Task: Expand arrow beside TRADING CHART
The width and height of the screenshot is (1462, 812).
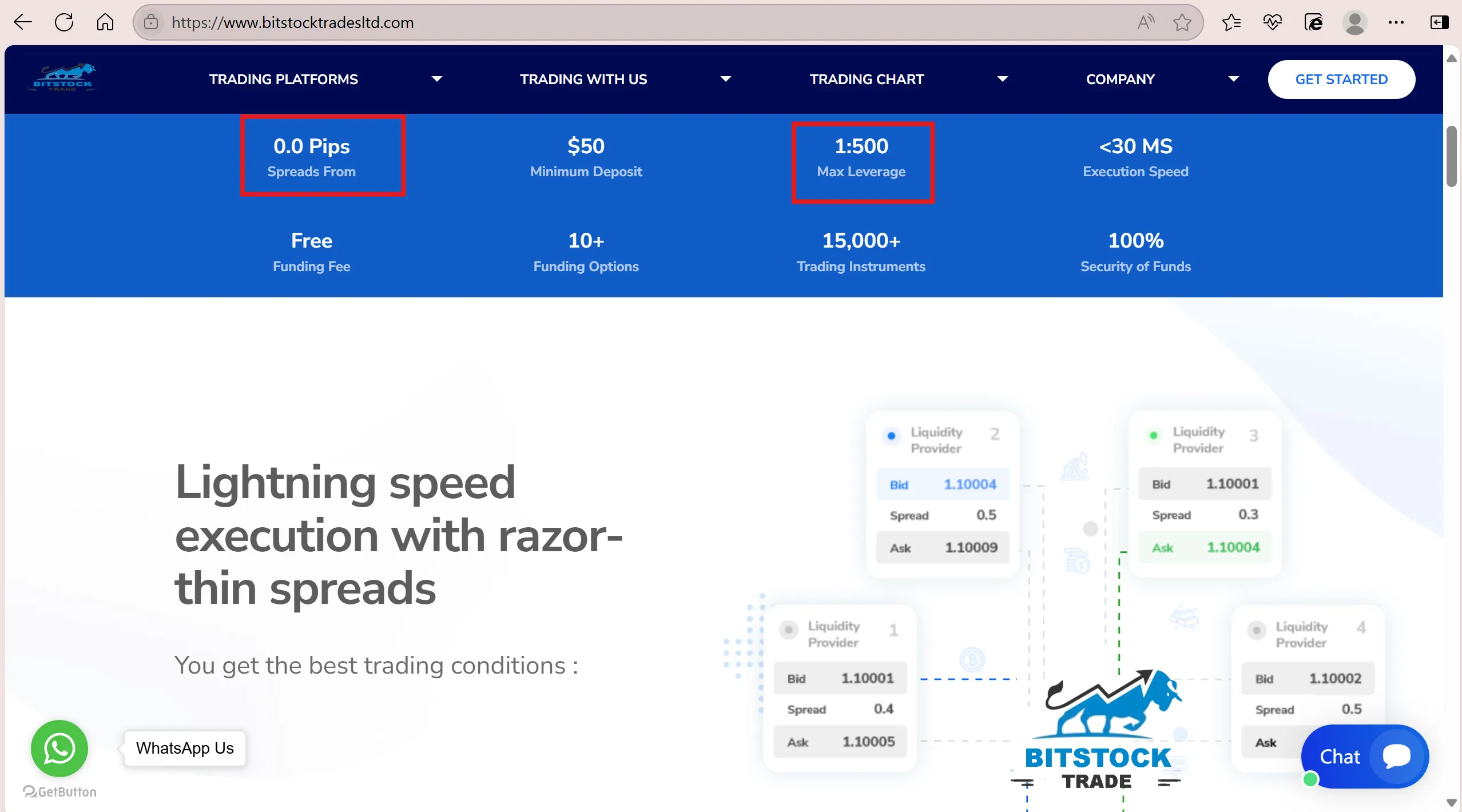Action: click(1003, 79)
